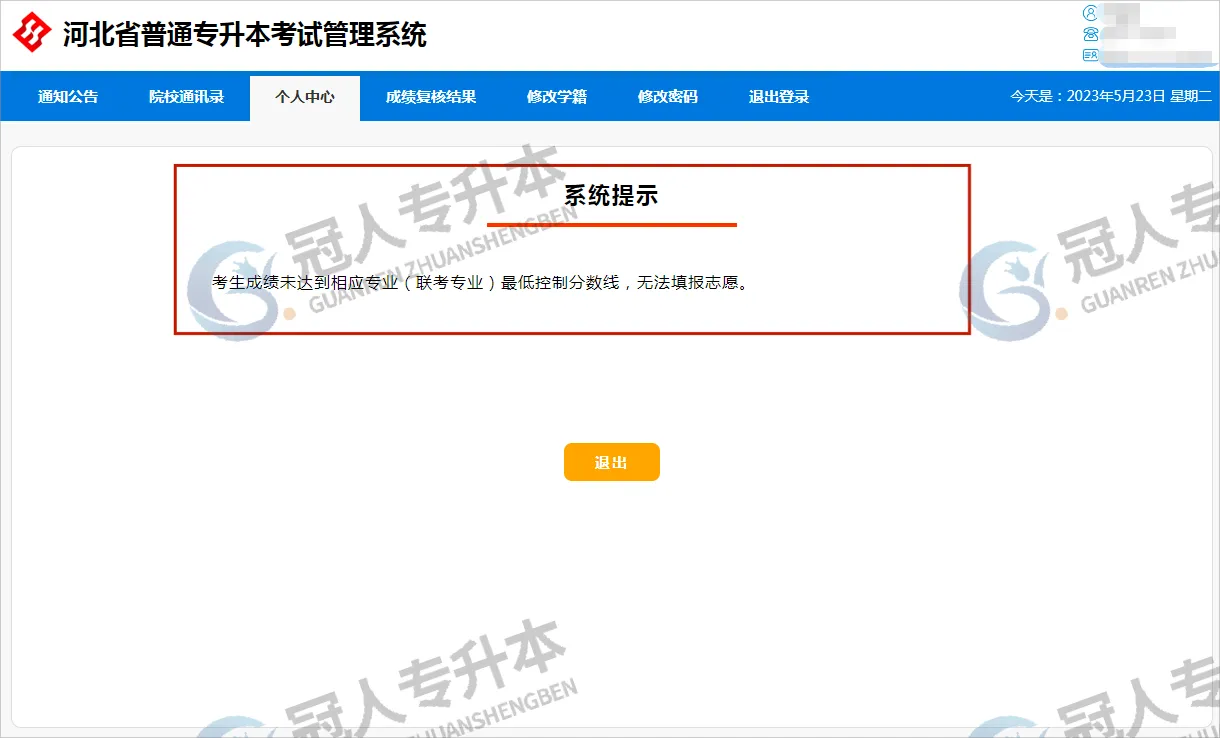Go to 修改密码 in the navigation bar

point(668,97)
